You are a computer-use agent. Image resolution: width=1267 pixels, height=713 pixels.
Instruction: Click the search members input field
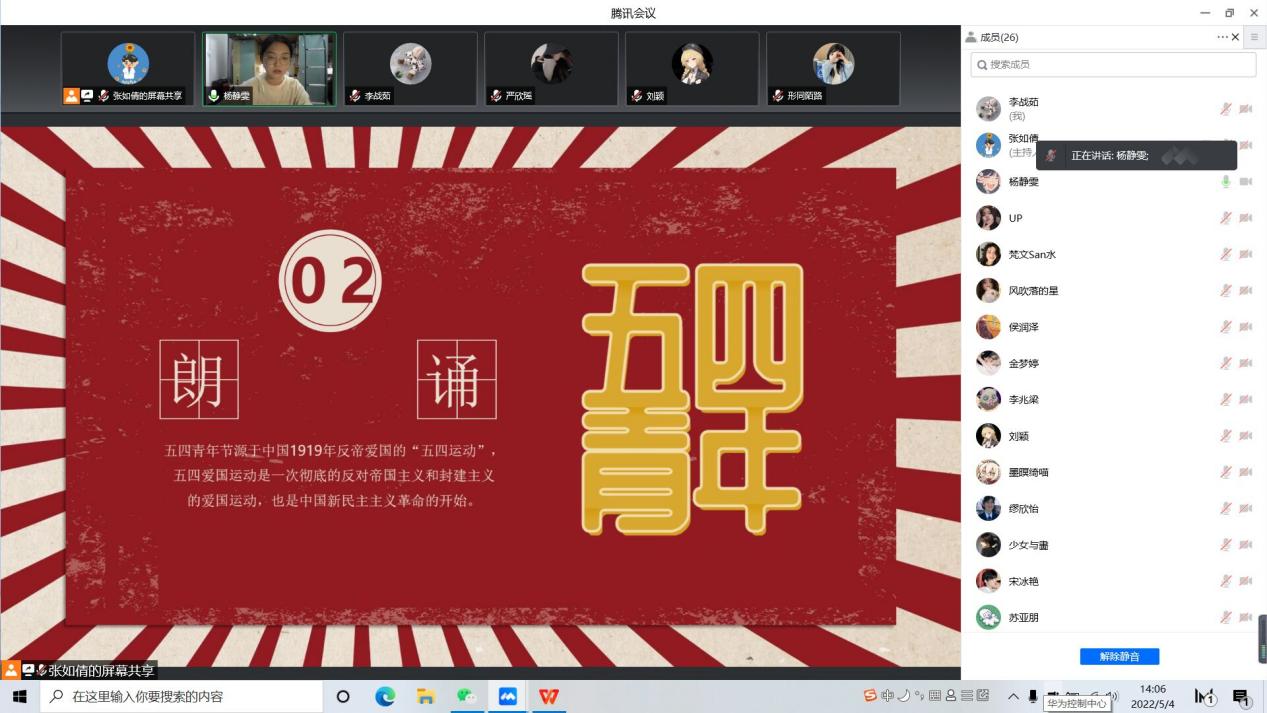[x=1113, y=65]
